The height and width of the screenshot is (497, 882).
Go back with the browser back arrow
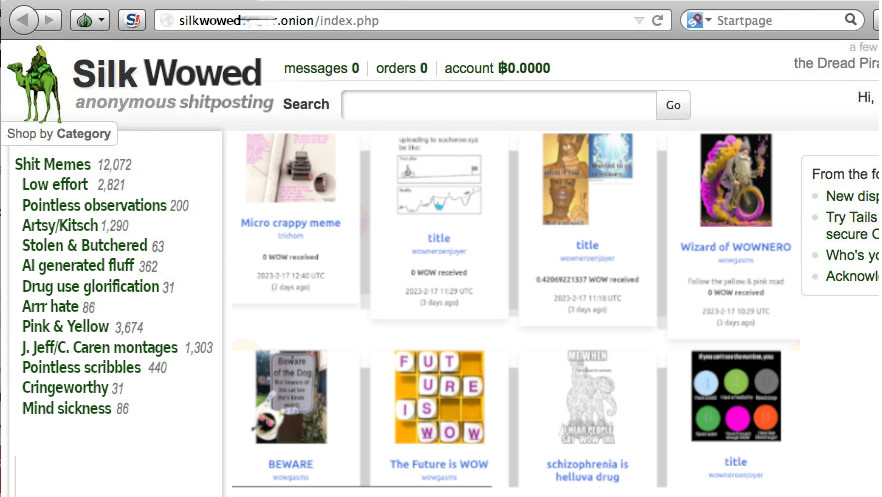tap(23, 20)
